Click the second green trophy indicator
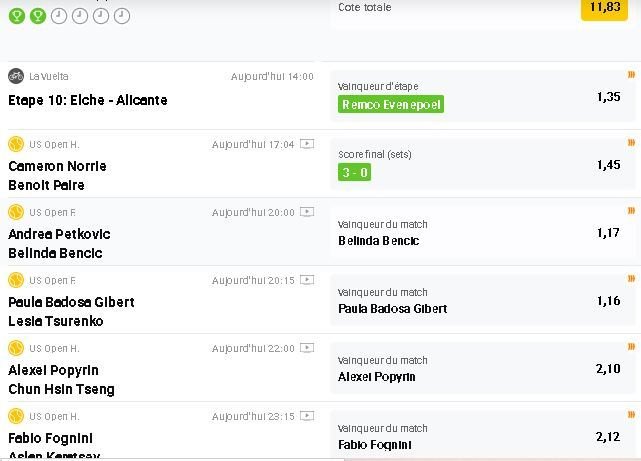Screen dimensions: 641x461 [38, 16]
